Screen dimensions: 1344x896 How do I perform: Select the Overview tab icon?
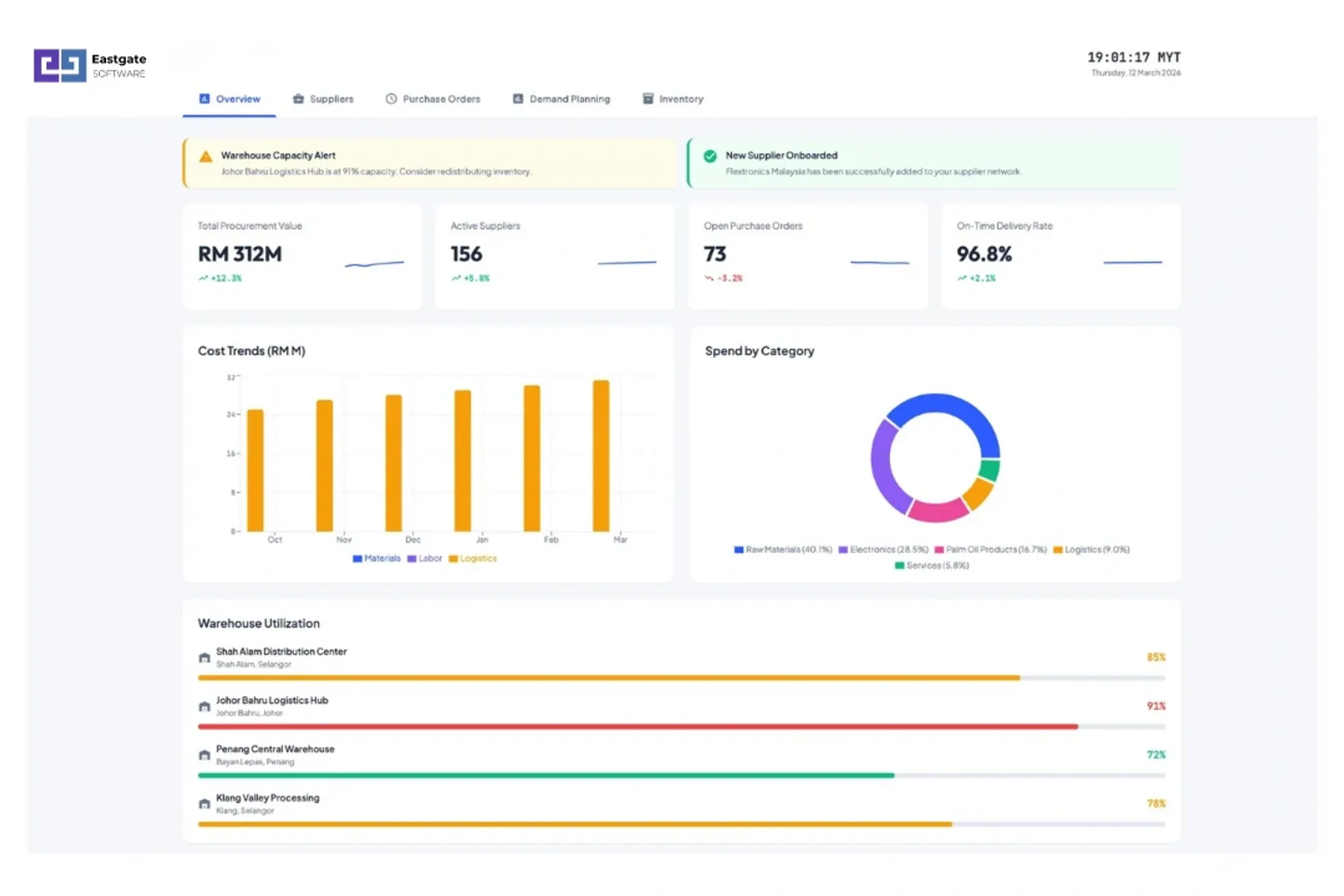tap(203, 98)
